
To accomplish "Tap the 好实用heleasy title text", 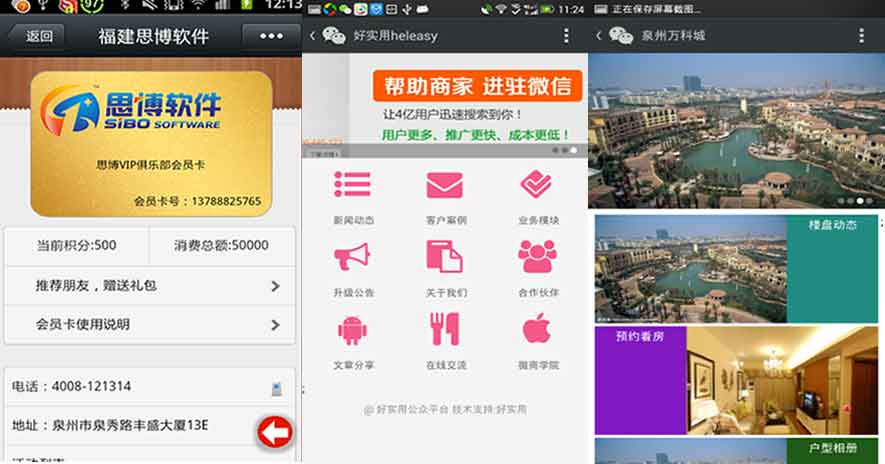I will pyautogui.click(x=396, y=36).
